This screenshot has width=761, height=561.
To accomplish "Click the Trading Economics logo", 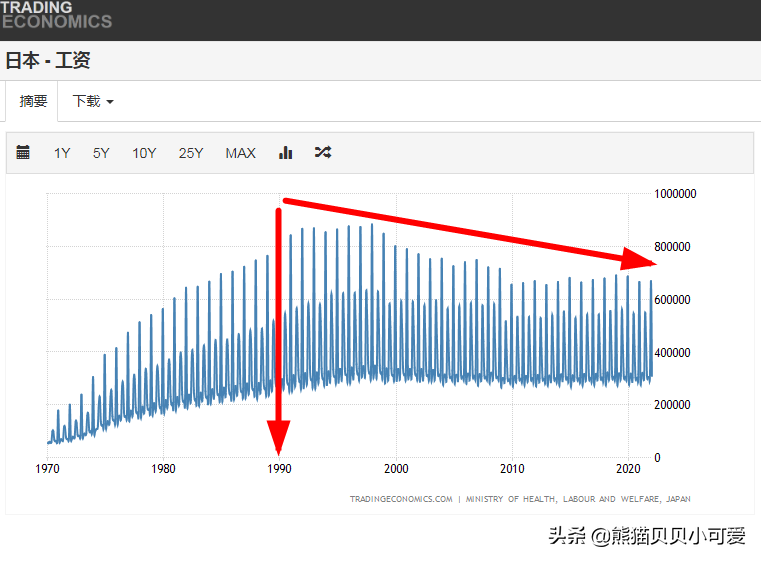I will [x=56, y=15].
